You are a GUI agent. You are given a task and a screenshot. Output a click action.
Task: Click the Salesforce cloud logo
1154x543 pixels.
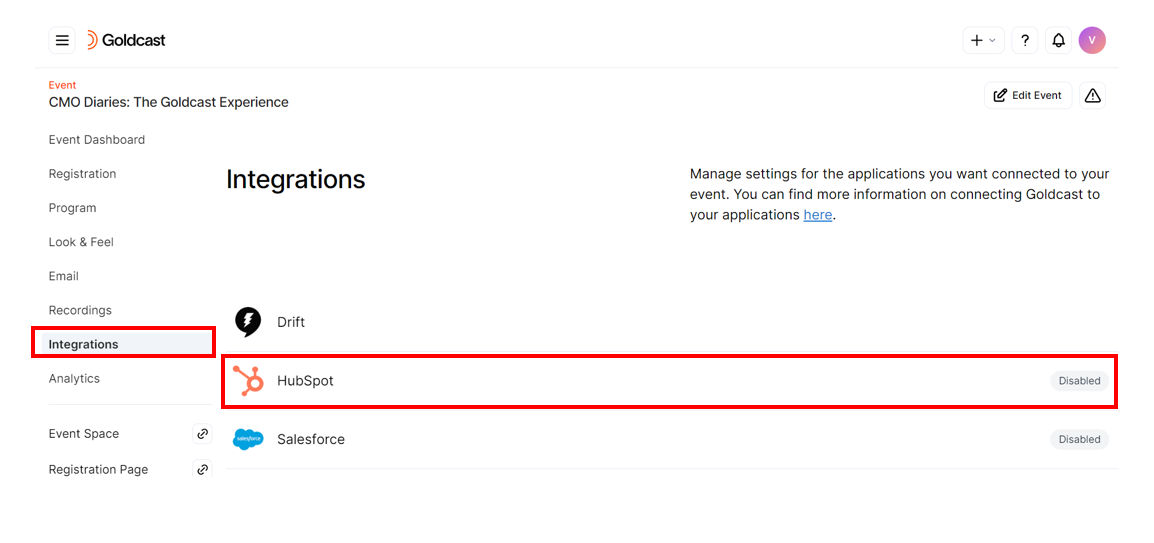coord(248,439)
